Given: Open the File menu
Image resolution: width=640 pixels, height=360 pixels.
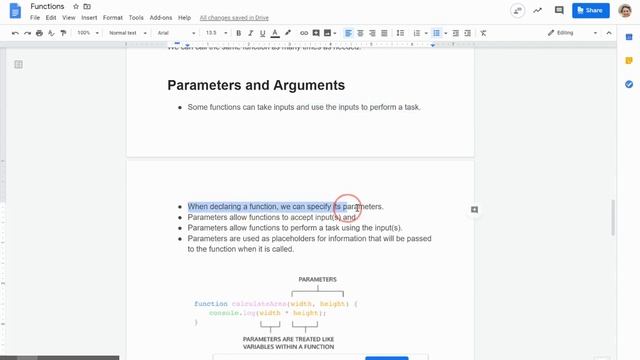Looking at the screenshot, I should click(35, 18).
